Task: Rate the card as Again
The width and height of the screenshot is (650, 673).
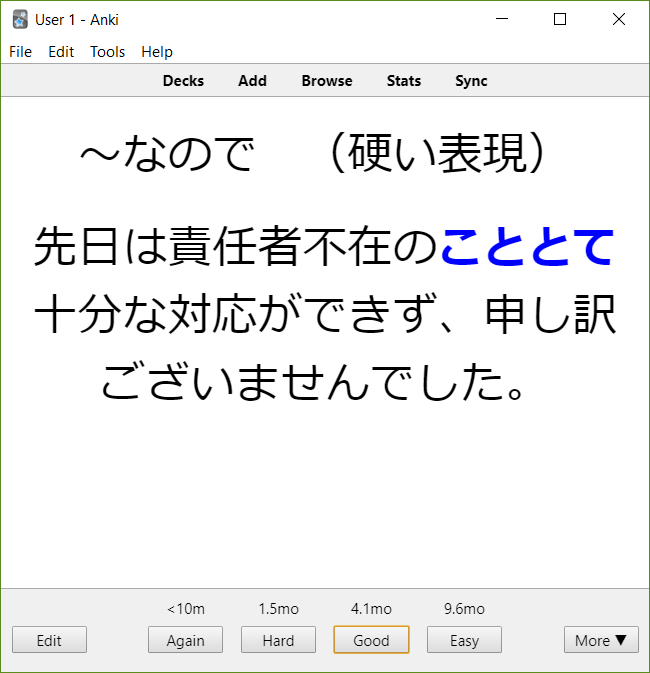Action: [185, 640]
